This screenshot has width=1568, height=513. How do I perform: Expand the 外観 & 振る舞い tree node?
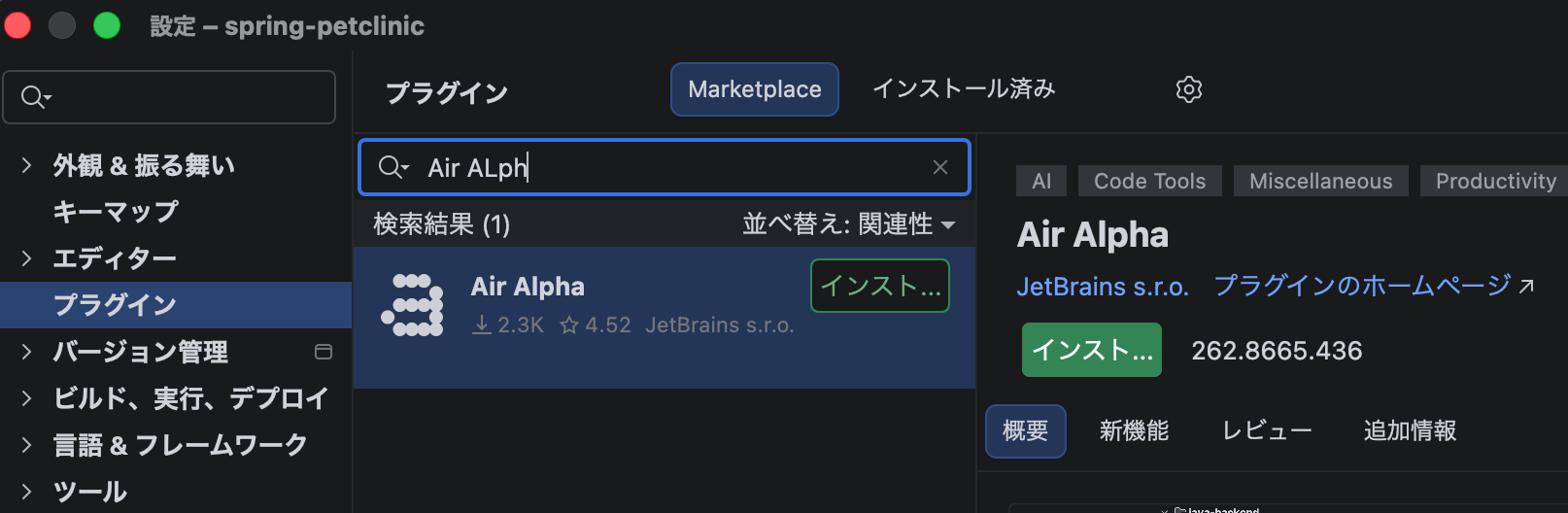coord(26,165)
